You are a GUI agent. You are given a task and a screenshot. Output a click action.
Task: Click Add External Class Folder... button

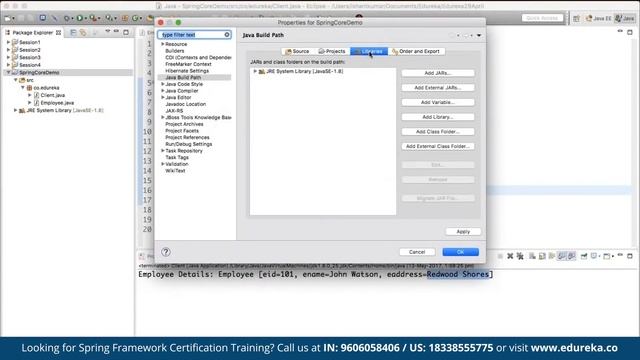click(438, 146)
